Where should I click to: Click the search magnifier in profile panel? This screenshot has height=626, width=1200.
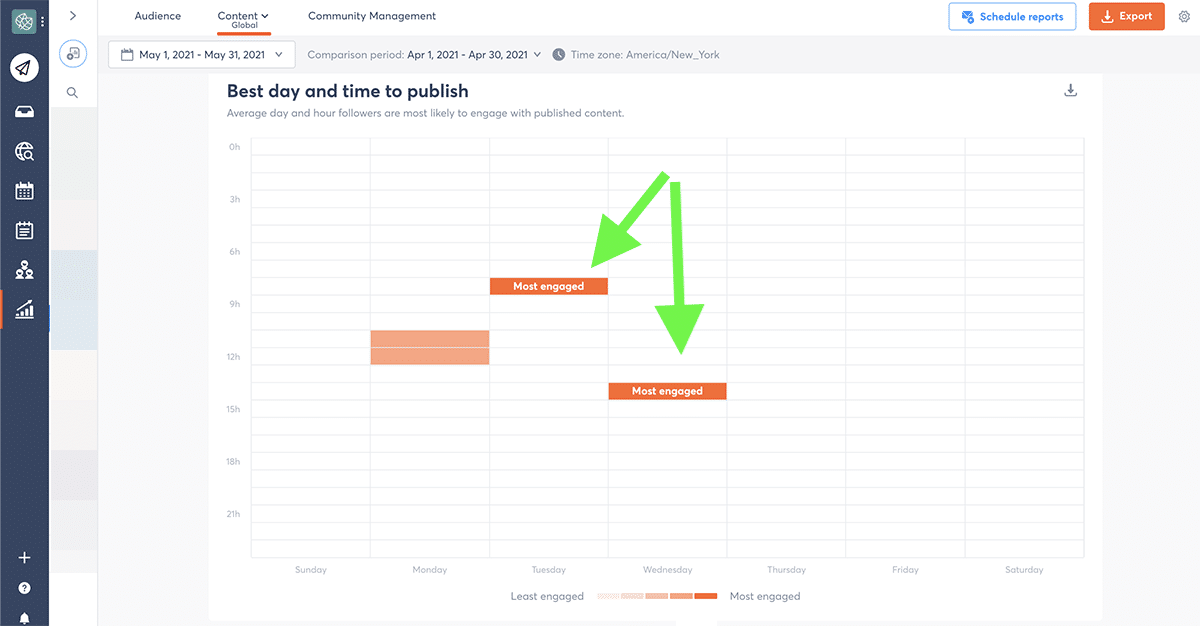[73, 92]
